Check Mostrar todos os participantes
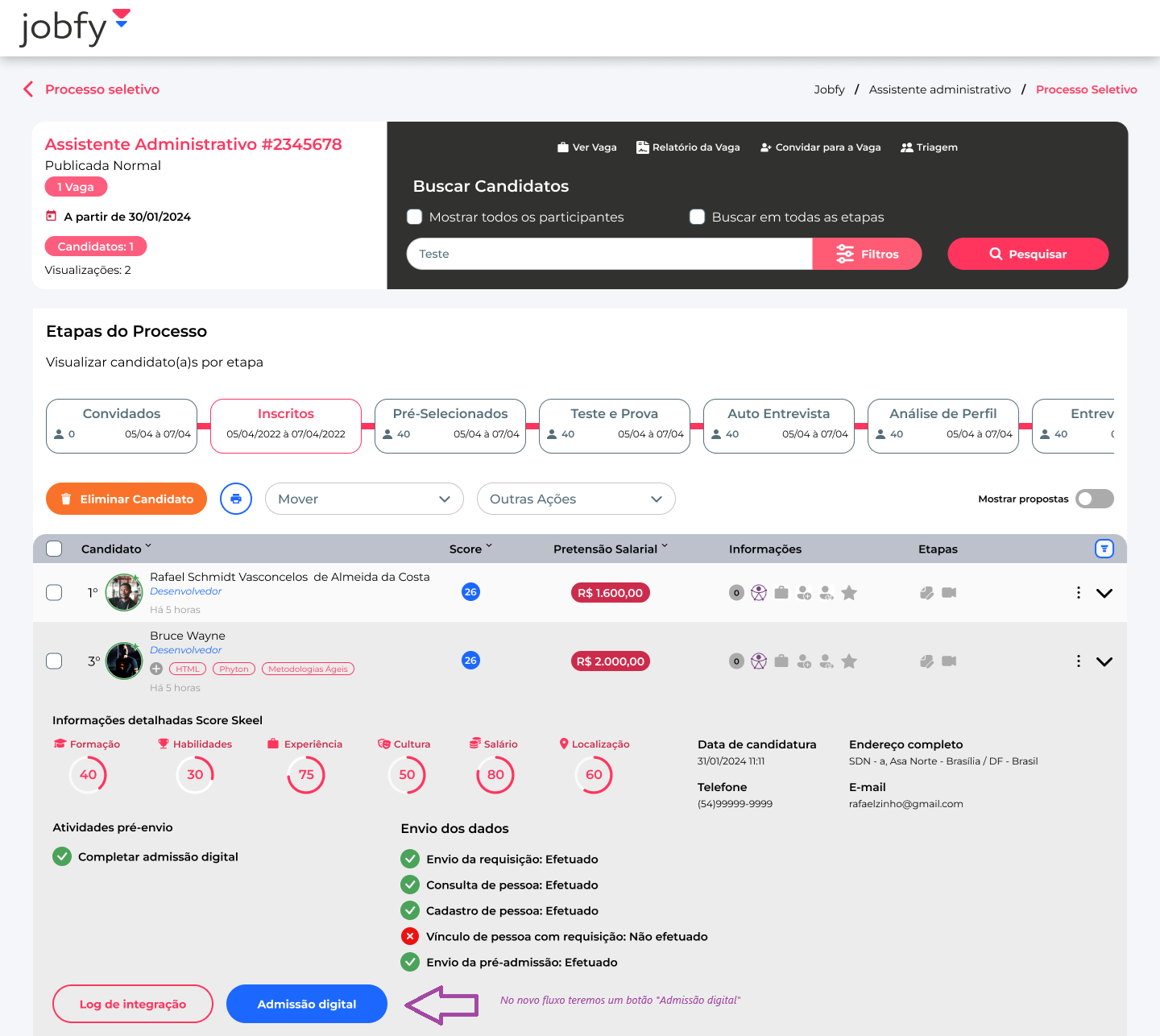Viewport: 1160px width, 1036px height. tap(415, 217)
